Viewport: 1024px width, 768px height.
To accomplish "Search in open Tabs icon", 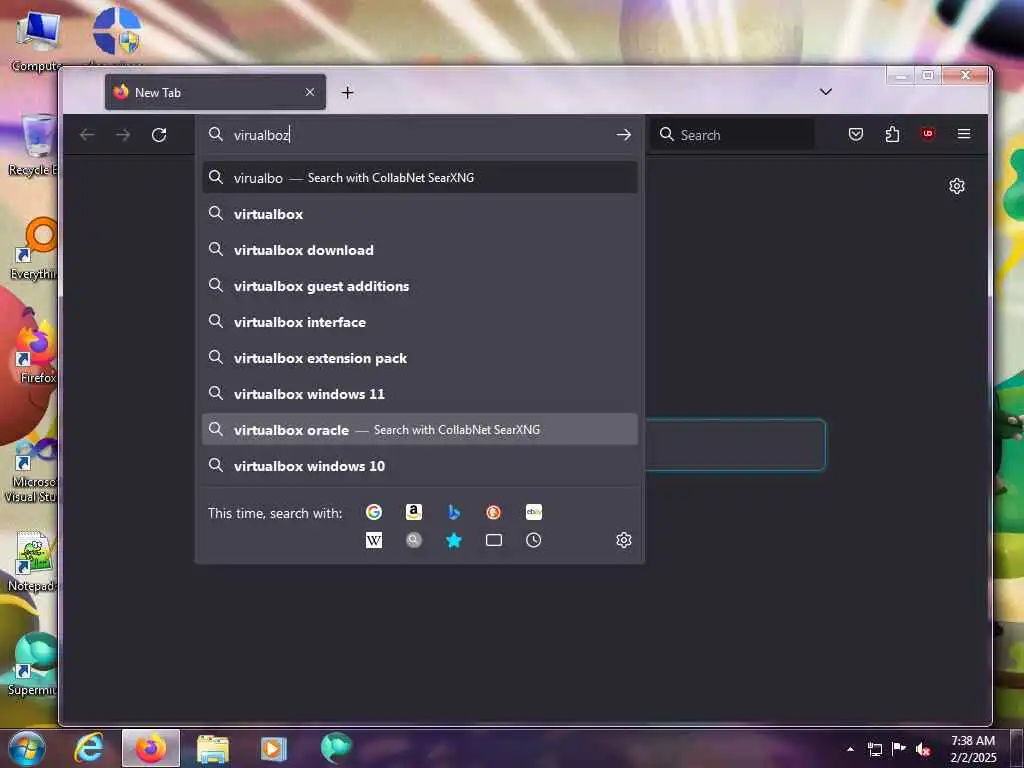I will [494, 540].
